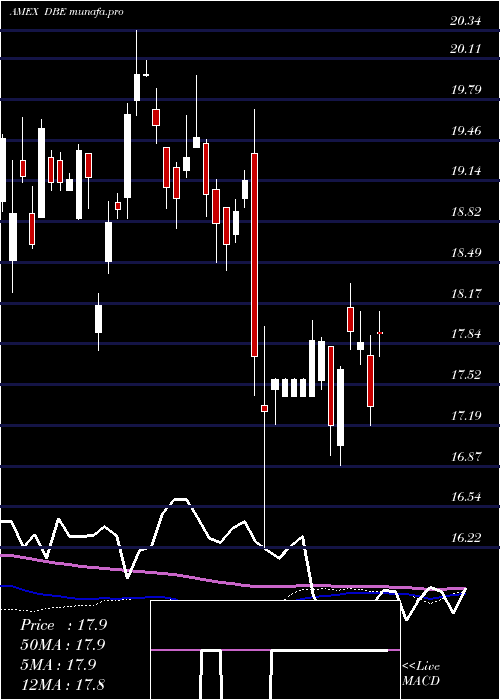The image size is (500, 700).
Task: Click the 18.49 price axis label
Action: coord(466,253)
